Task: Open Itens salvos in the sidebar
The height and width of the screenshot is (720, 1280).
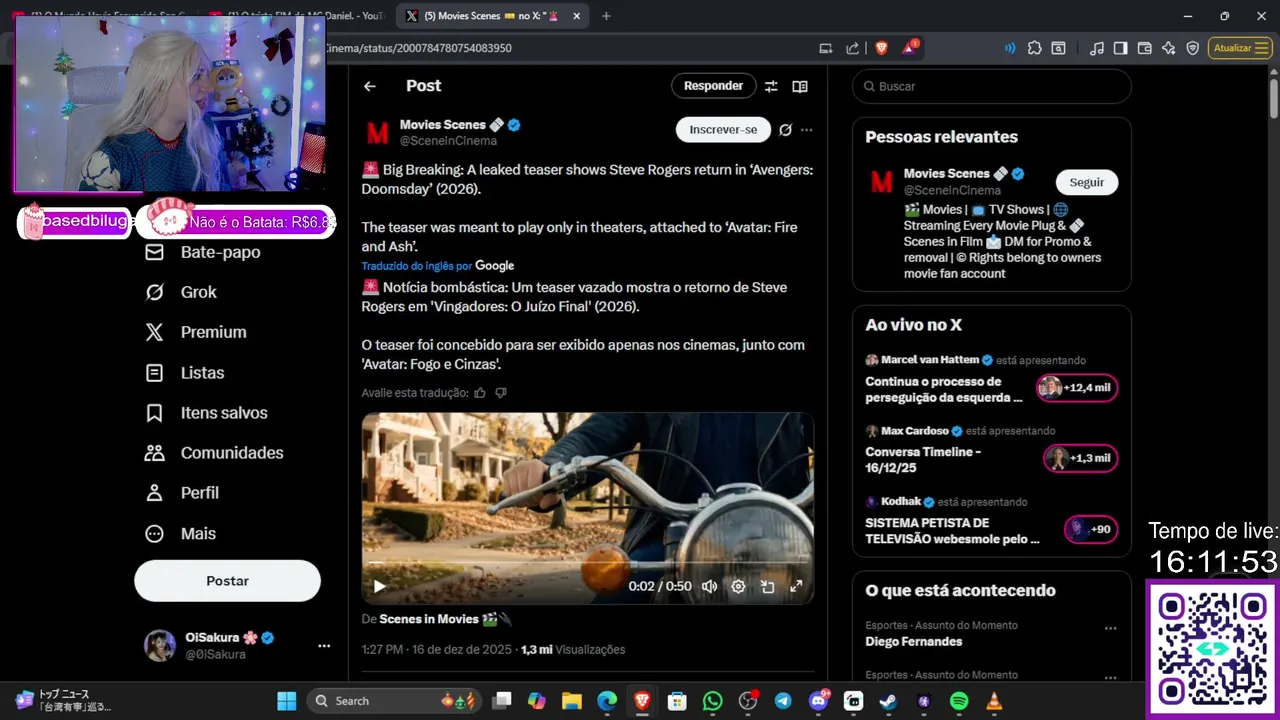Action: click(206, 413)
